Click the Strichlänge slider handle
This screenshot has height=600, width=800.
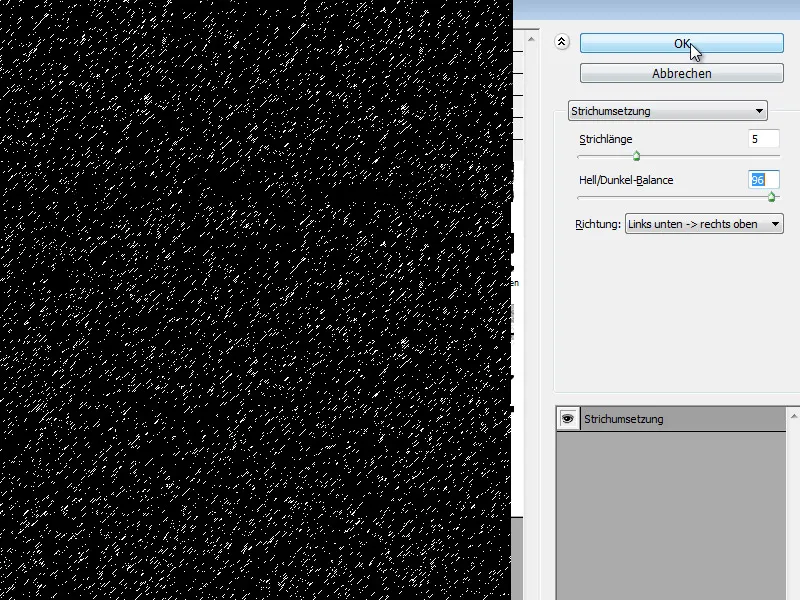(636, 156)
